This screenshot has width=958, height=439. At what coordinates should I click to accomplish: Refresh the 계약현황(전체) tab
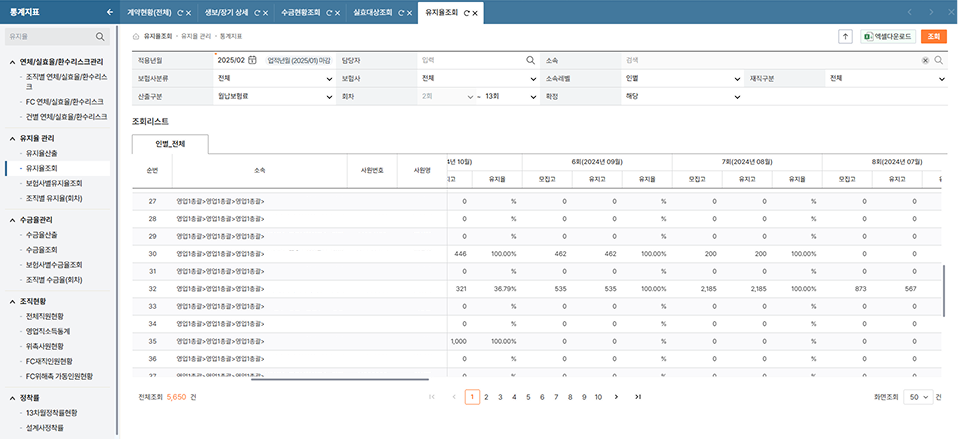click(x=180, y=12)
